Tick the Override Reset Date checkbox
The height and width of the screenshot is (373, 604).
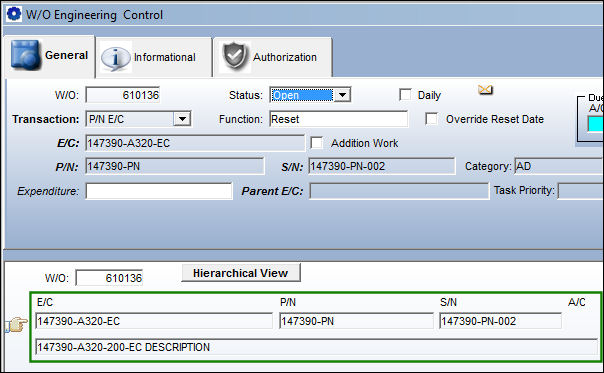431,119
